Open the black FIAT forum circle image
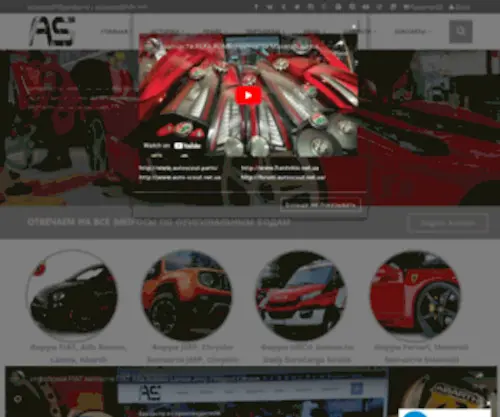This screenshot has height=417, width=500. click(71, 295)
